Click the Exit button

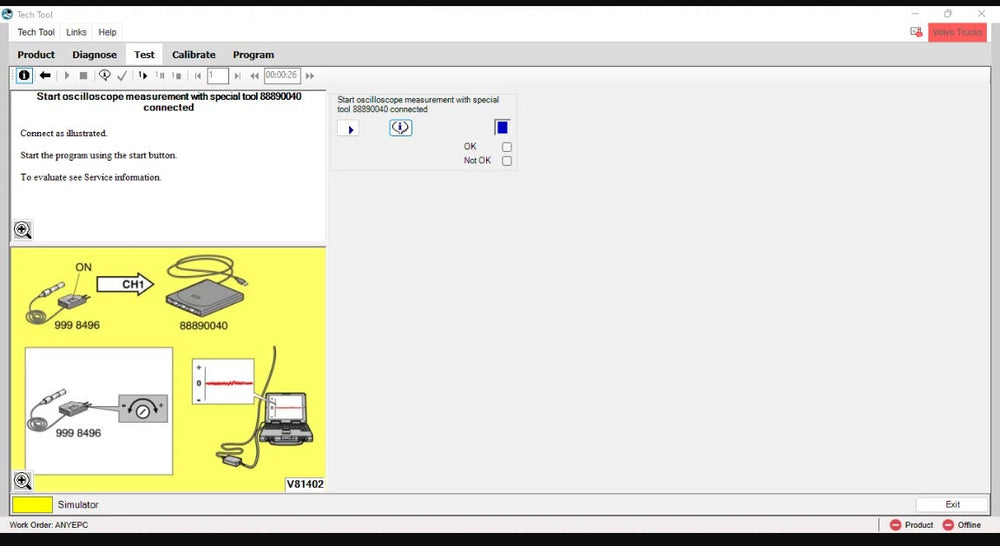click(x=952, y=504)
